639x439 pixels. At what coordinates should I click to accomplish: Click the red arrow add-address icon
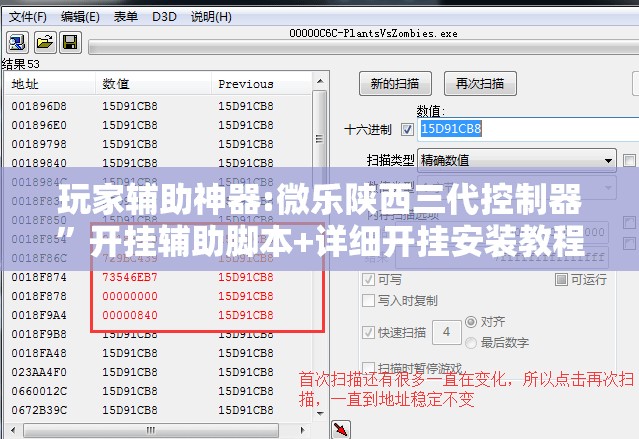(x=341, y=429)
